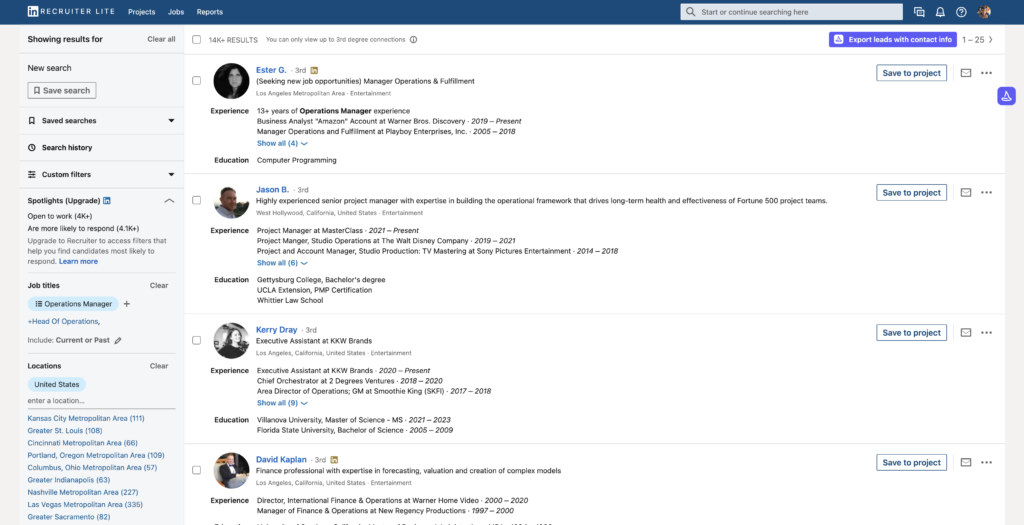Send message to Jason B. envelope icon

click(966, 193)
